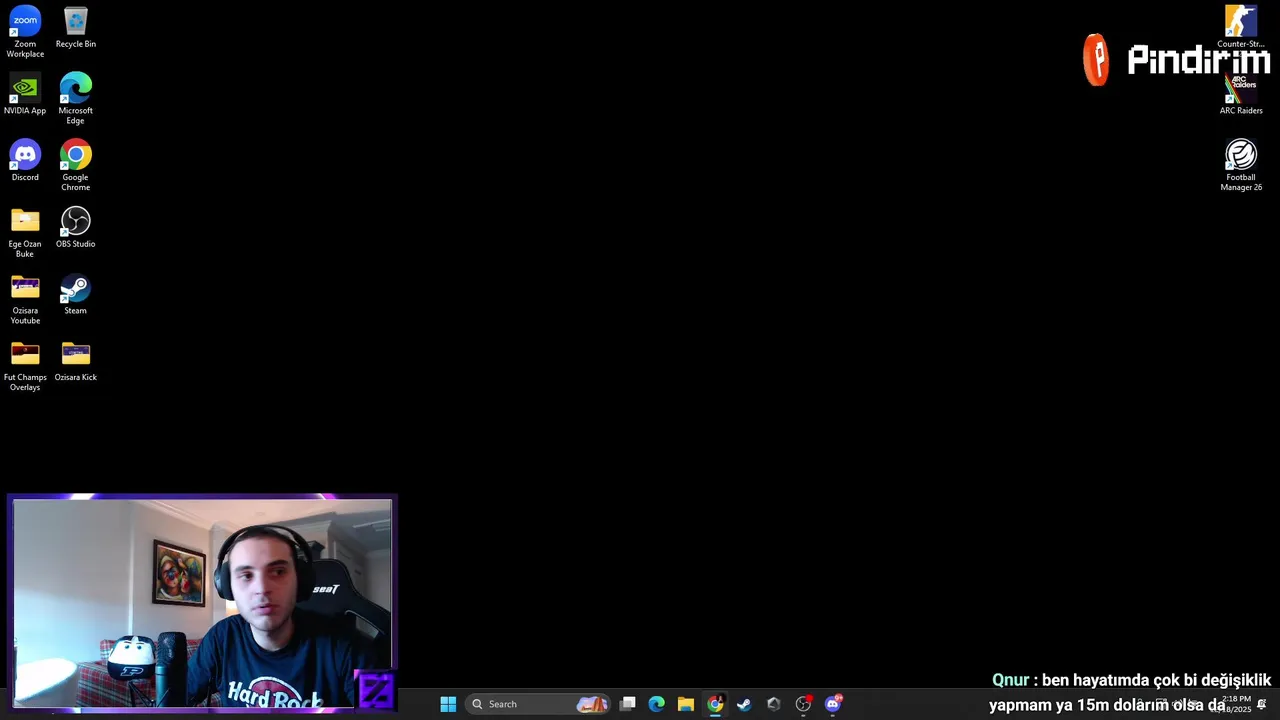Select the Ozisara Youtube folder
Viewport: 1280px width, 720px height.
tap(25, 300)
